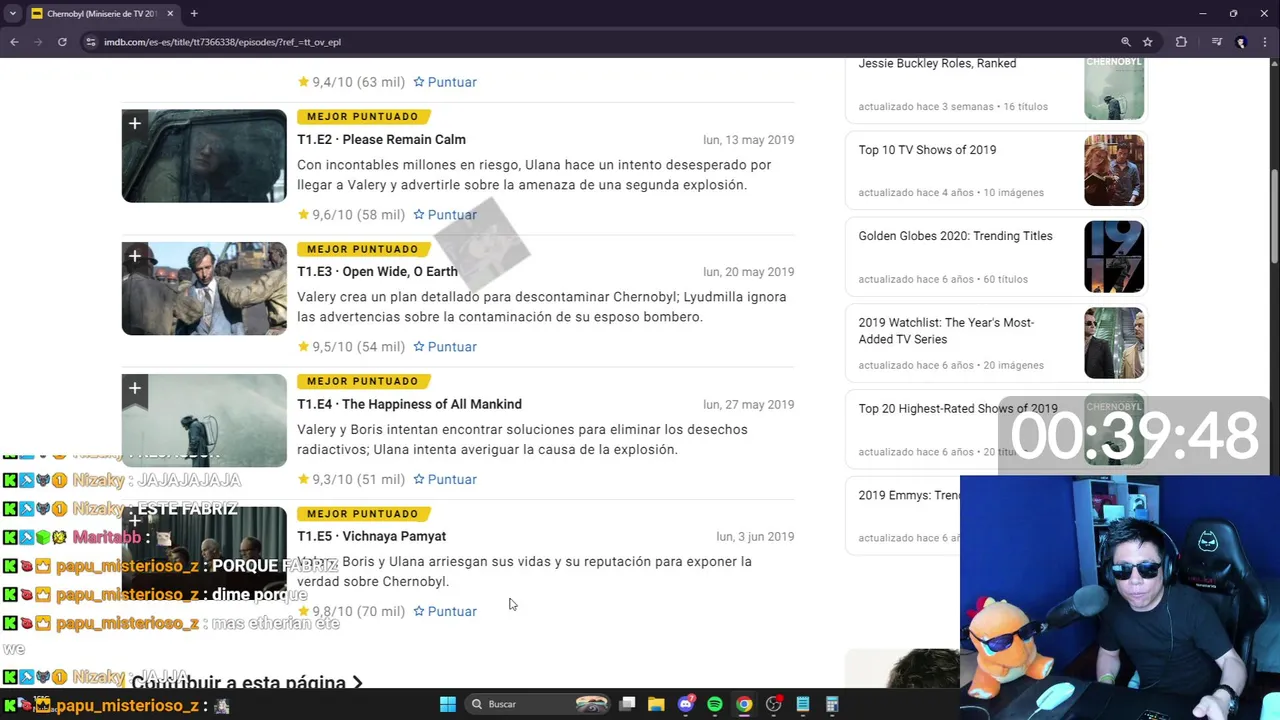This screenshot has height=720, width=1280.
Task: Open Golden Globes 2020: Trending Titles list
Action: point(955,236)
